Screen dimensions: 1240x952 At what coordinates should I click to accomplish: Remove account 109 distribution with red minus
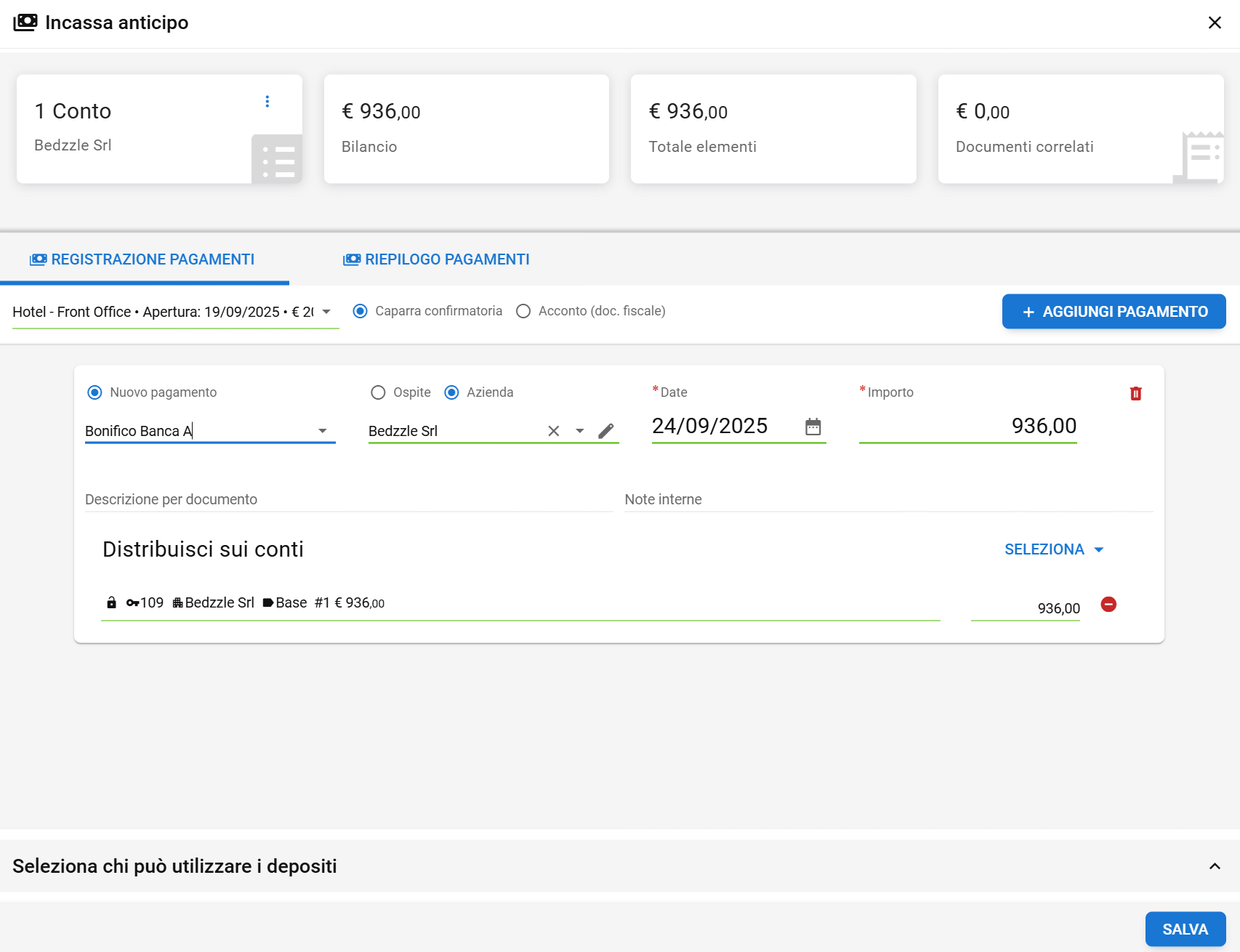tap(1108, 605)
